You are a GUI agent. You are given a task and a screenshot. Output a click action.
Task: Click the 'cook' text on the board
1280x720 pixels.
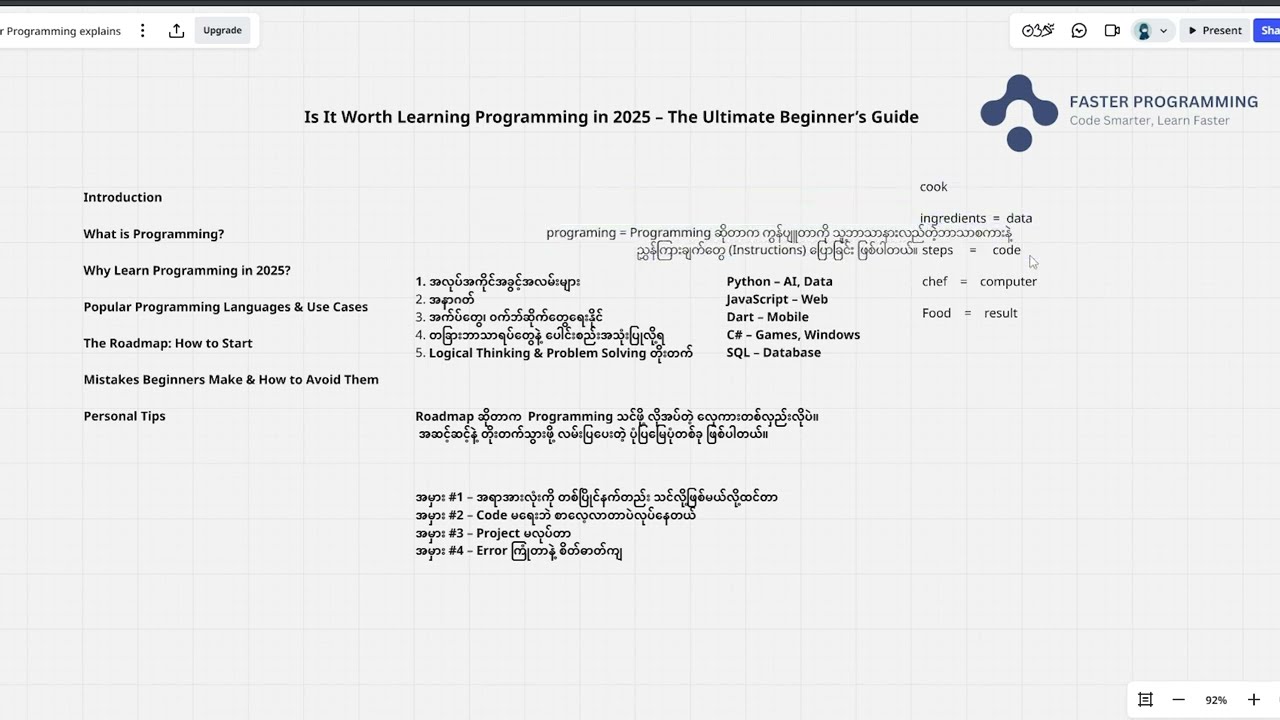click(933, 187)
